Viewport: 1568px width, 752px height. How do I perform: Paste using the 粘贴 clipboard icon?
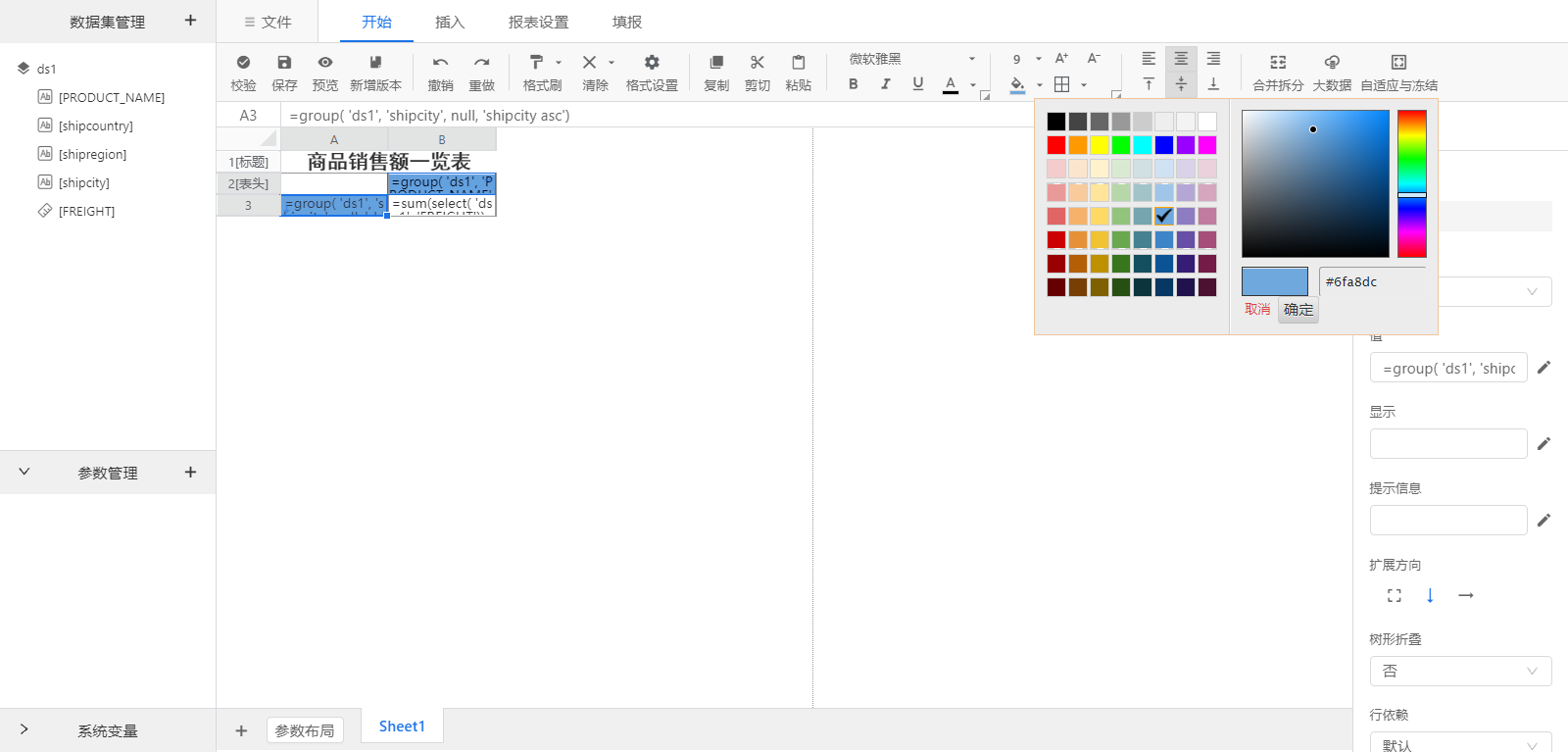(799, 63)
